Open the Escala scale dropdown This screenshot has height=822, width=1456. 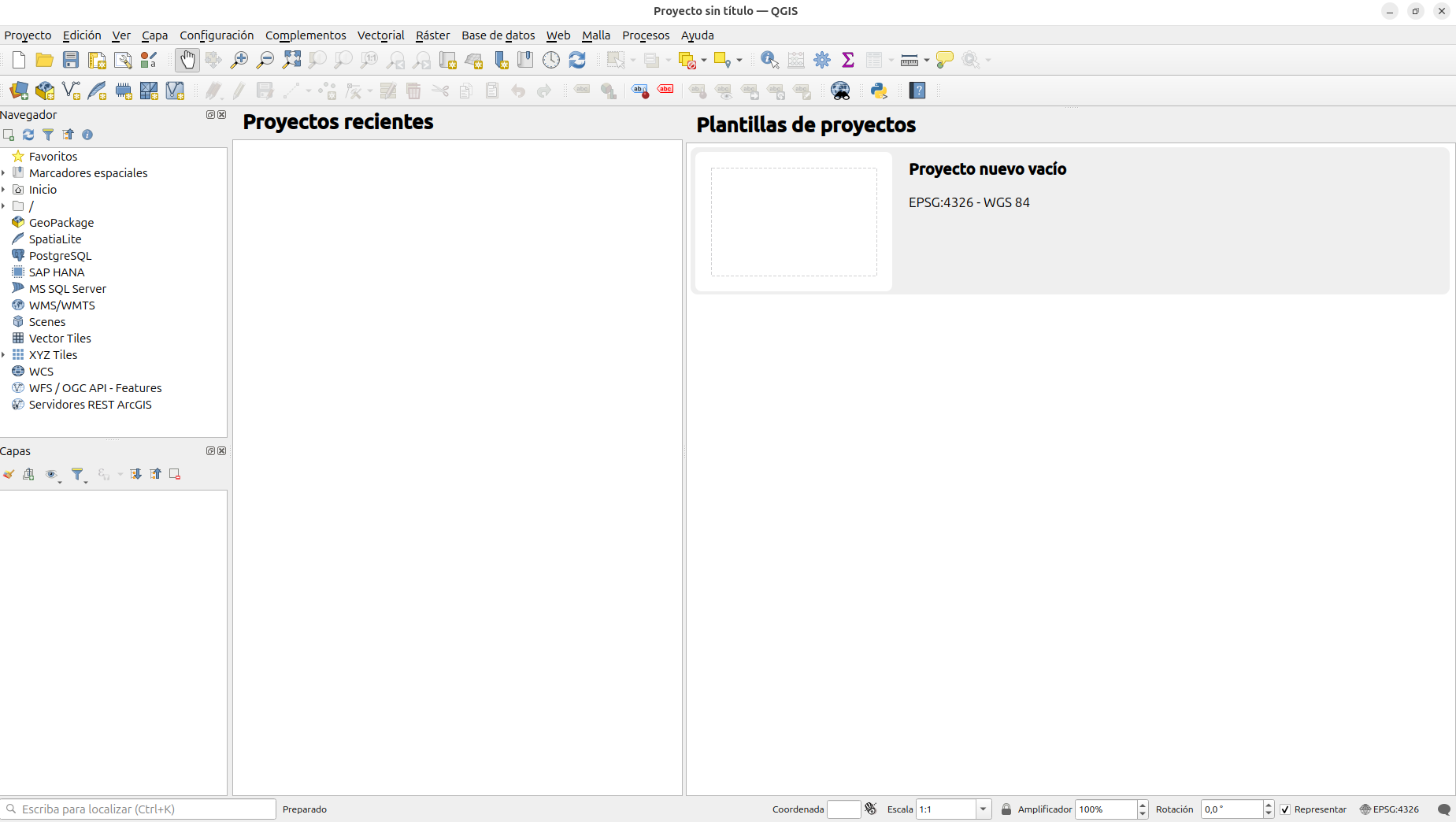(x=984, y=809)
